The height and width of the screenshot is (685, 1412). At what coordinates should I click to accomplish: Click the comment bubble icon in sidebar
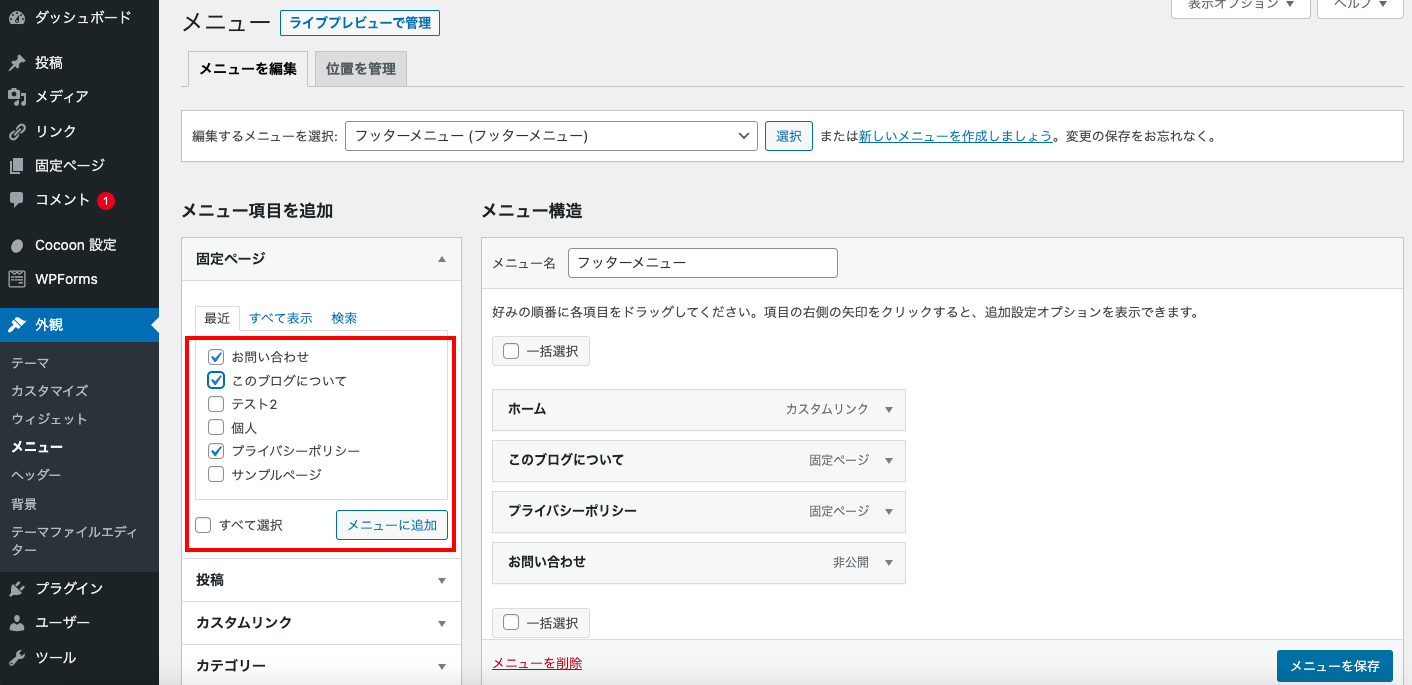tap(17, 200)
